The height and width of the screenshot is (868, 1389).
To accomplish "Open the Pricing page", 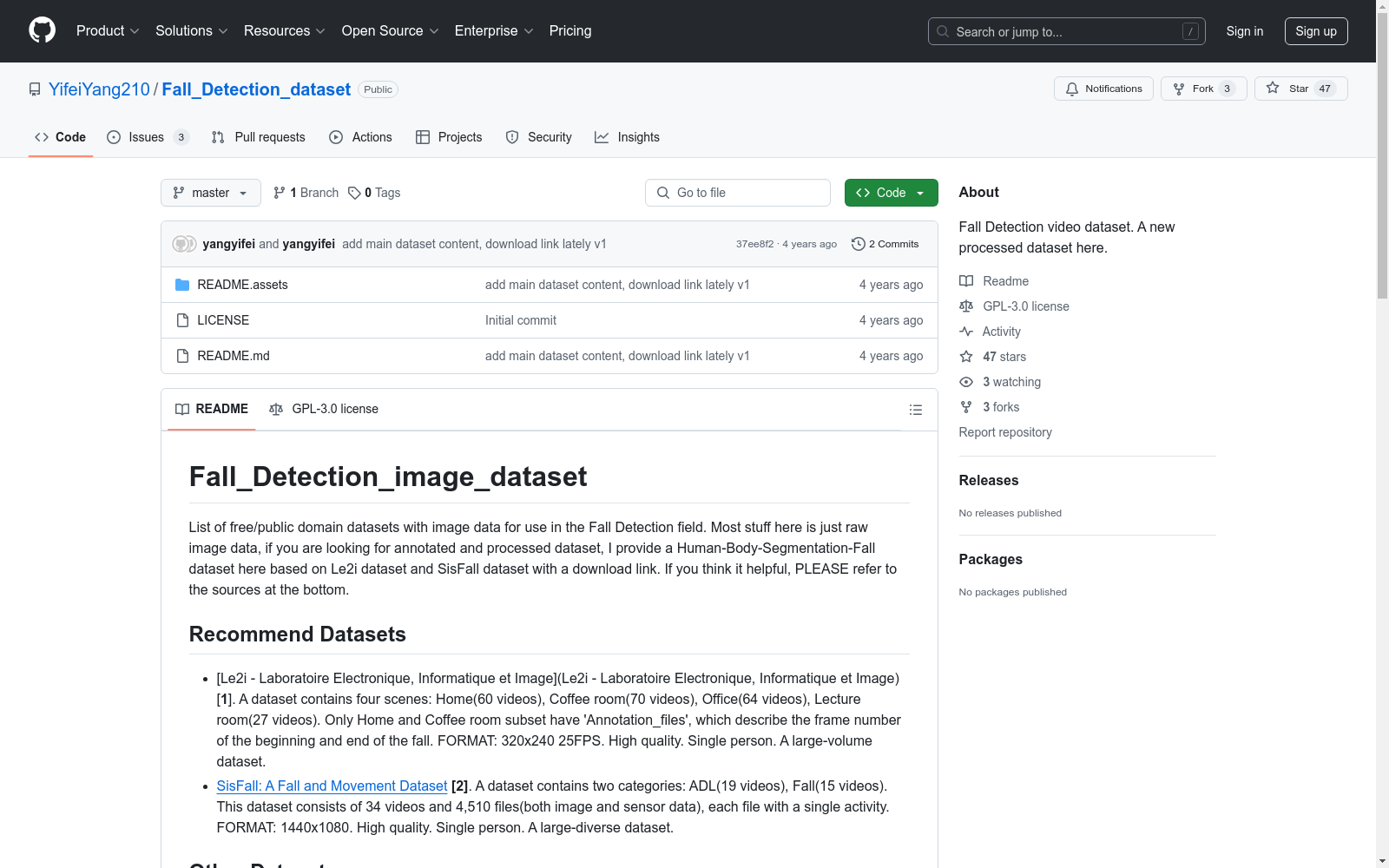I will 570,31.
